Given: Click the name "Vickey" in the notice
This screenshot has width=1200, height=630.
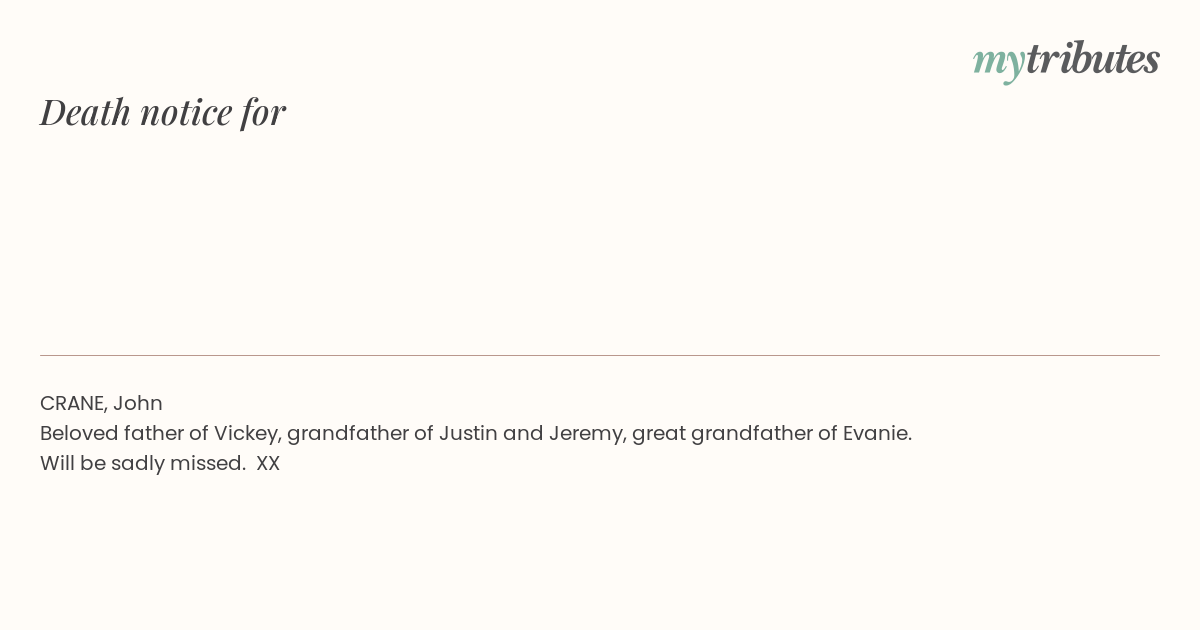Looking at the screenshot, I should [x=246, y=433].
